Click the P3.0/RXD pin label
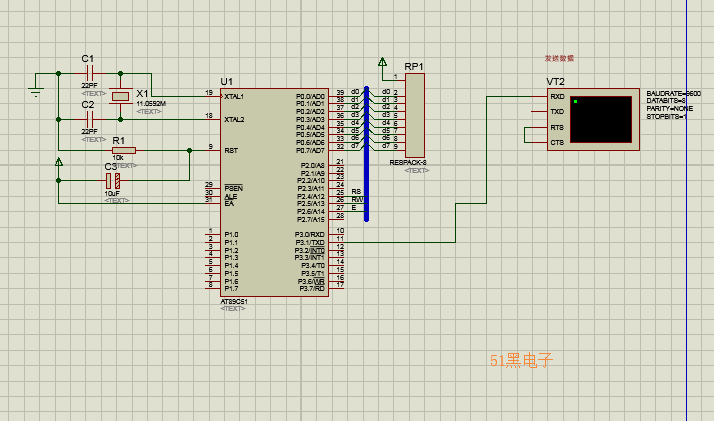Viewport: 714px width, 421px height. click(310, 235)
